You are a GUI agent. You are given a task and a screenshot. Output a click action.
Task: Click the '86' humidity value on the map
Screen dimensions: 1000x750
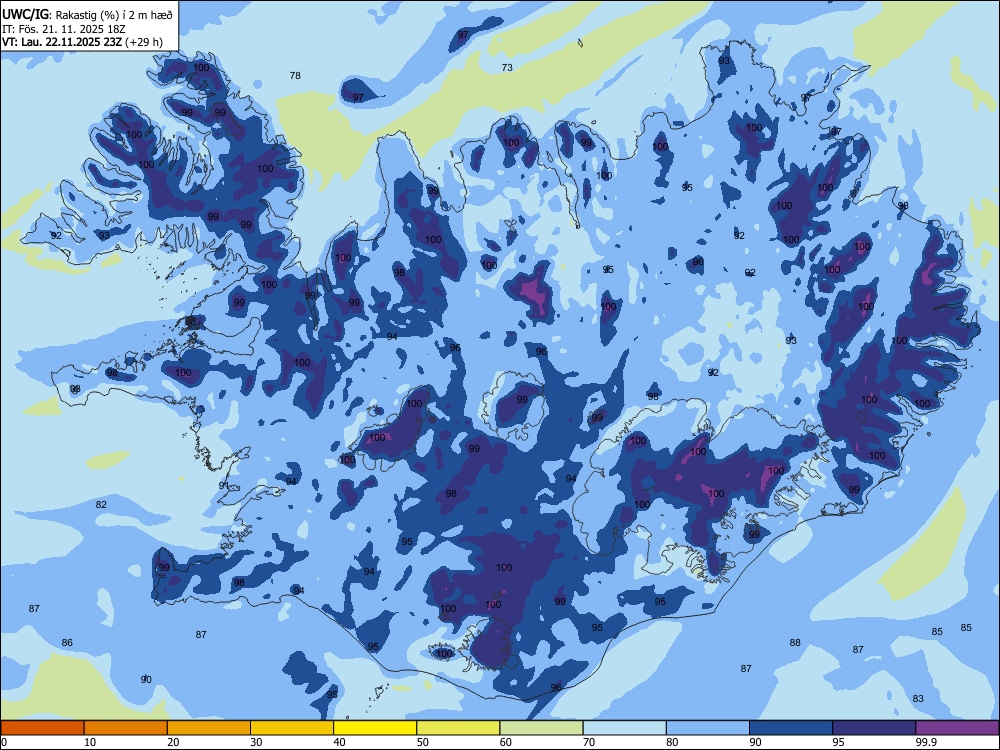coord(67,642)
